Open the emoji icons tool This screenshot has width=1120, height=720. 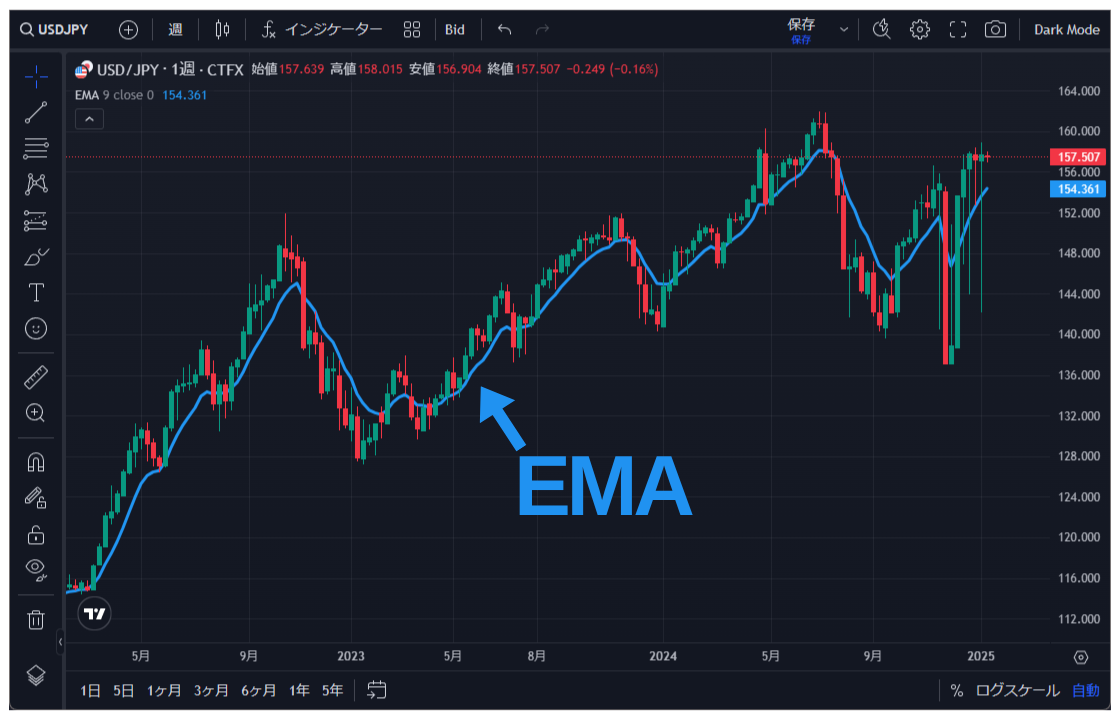coord(36,329)
